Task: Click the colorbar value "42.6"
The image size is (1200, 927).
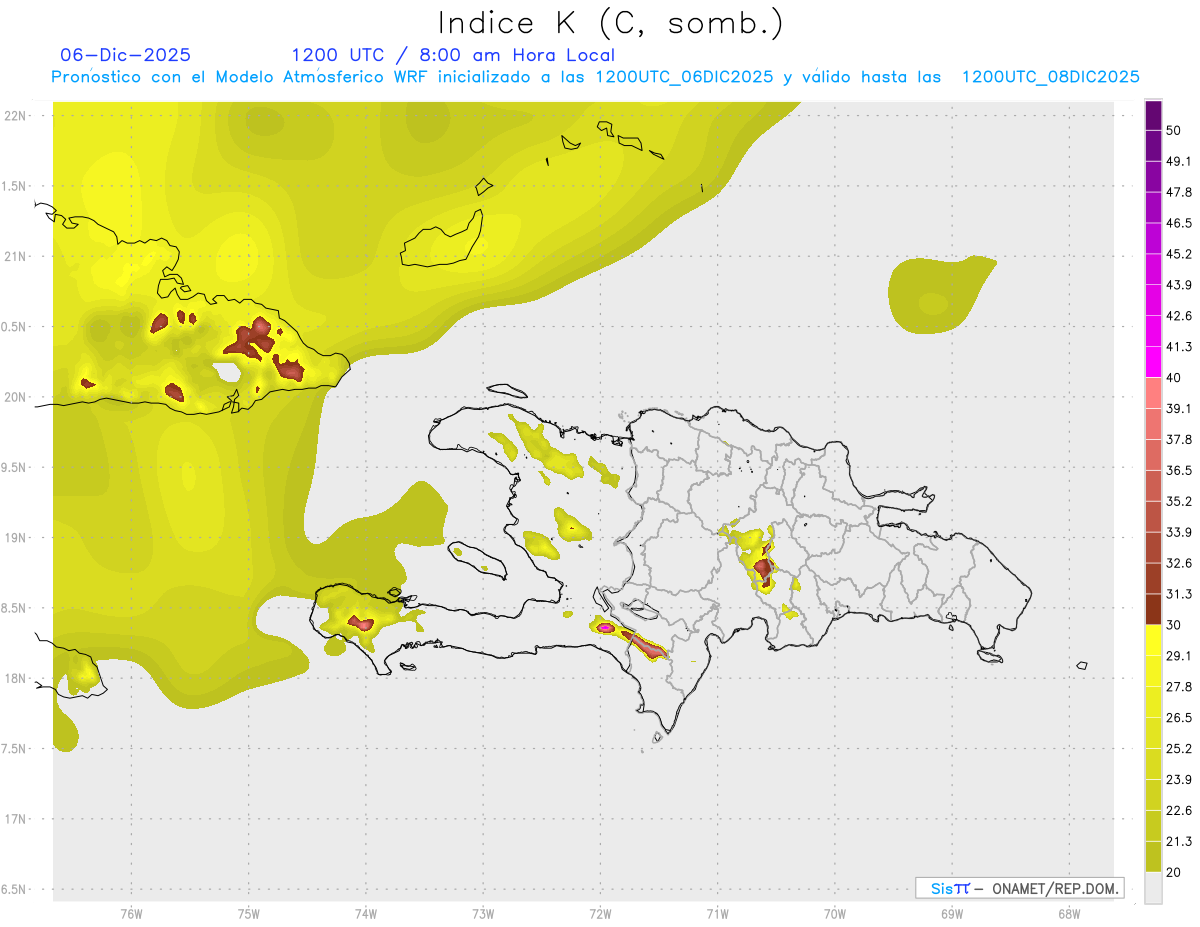Action: pos(1178,316)
